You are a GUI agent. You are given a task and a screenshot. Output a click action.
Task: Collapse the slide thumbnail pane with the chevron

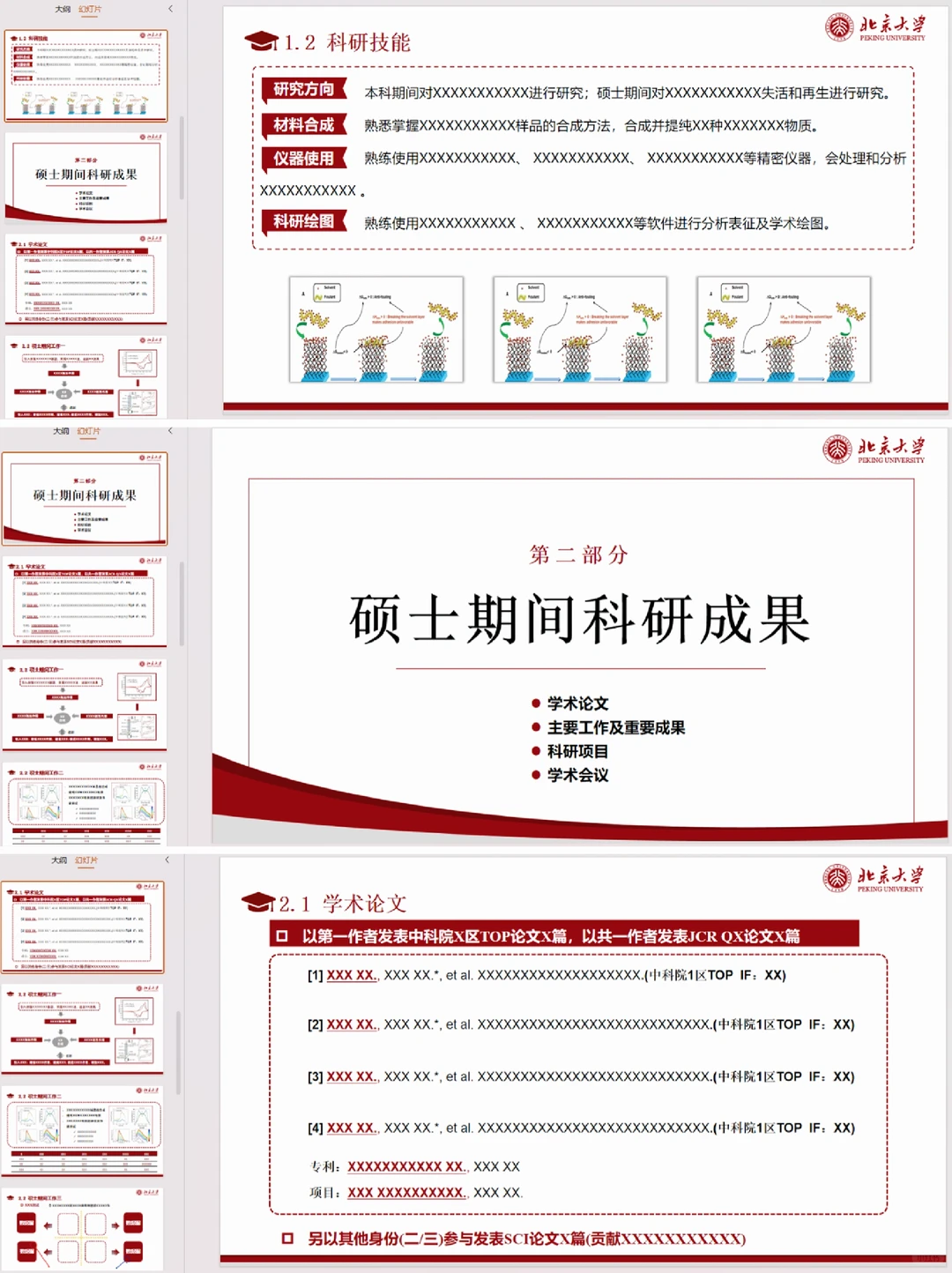[168, 7]
